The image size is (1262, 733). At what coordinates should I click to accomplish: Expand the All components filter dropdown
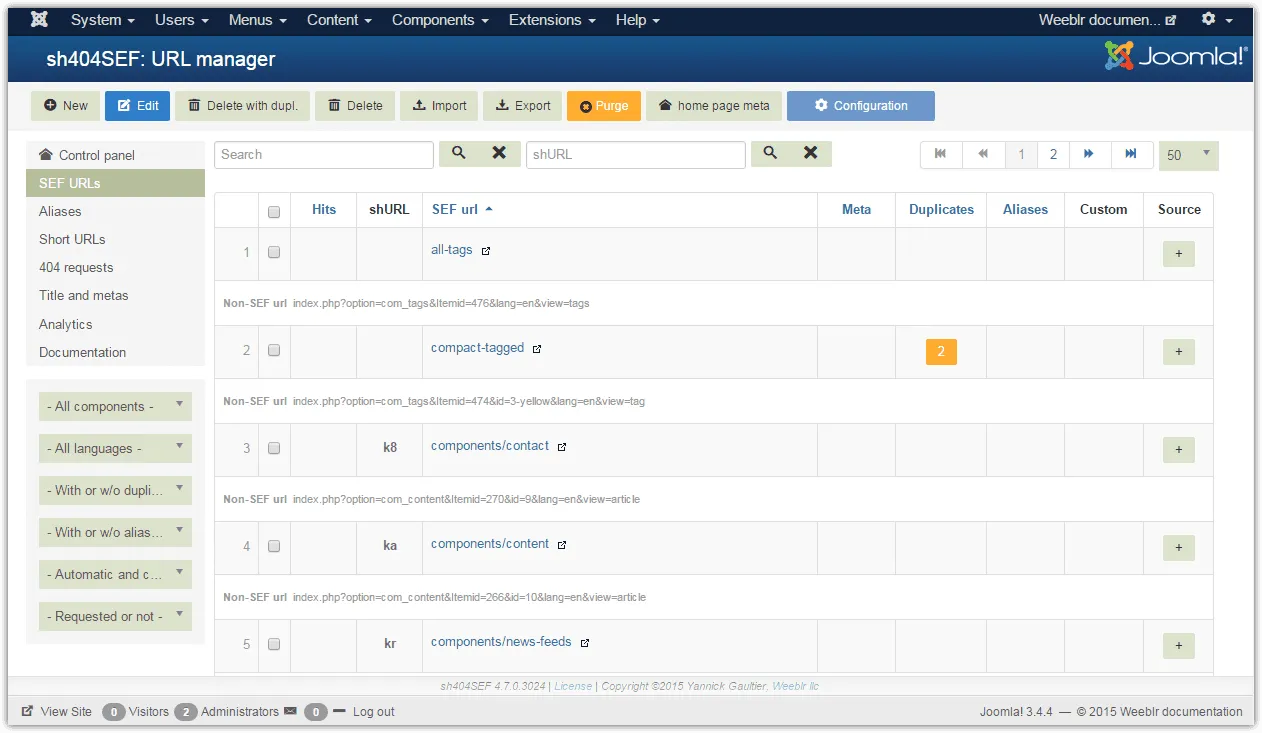[115, 406]
